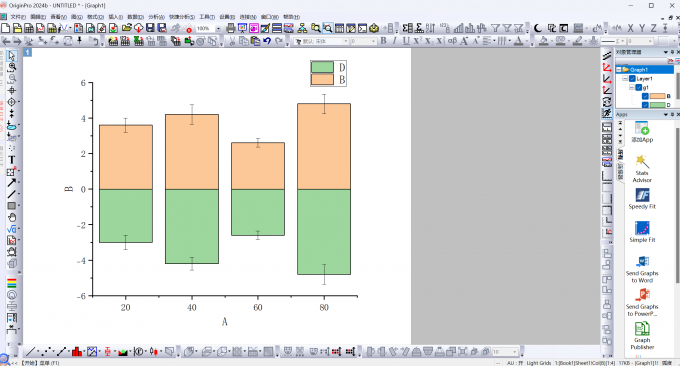The height and width of the screenshot is (366, 680).
Task: Click the Save project floppy icon
Action: 150,28
